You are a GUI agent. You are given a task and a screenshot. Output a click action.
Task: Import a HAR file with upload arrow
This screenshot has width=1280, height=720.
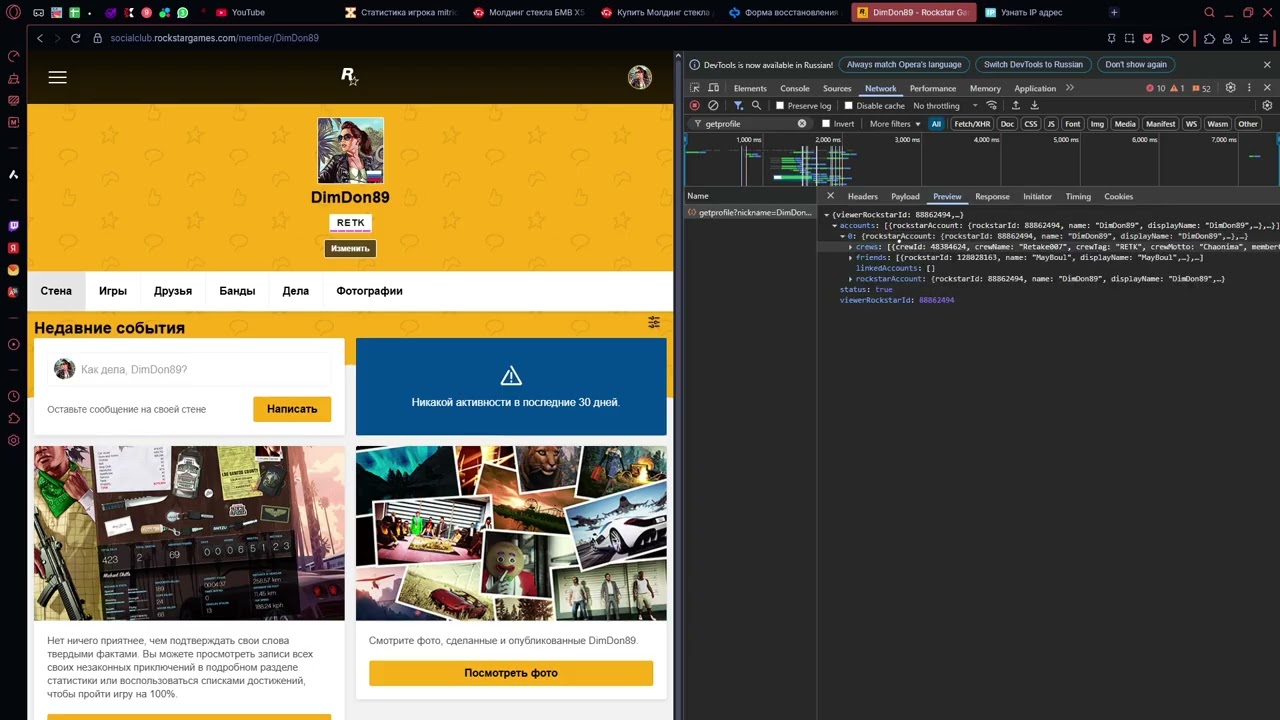[x=1016, y=105]
